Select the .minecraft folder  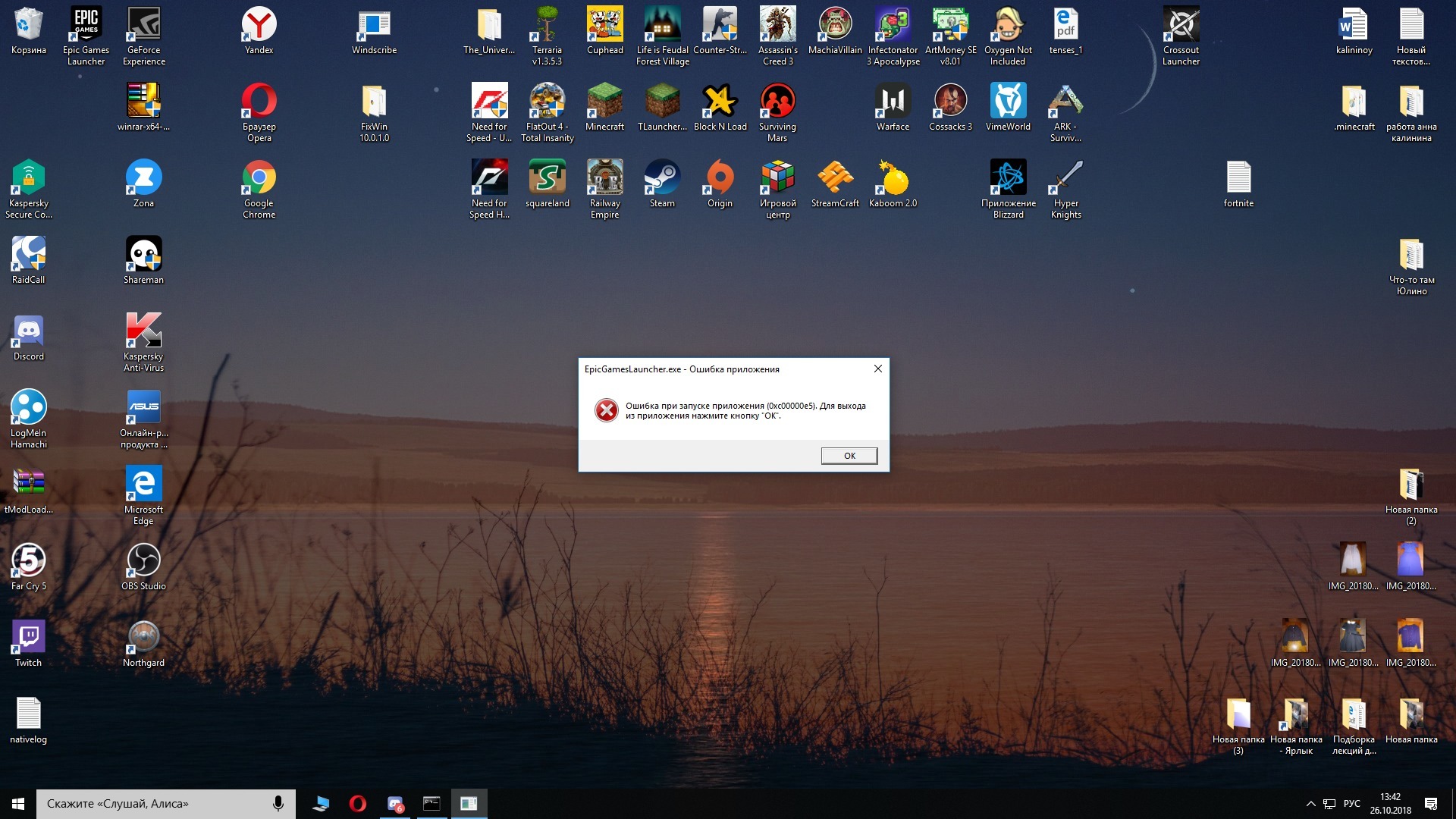point(1354,107)
